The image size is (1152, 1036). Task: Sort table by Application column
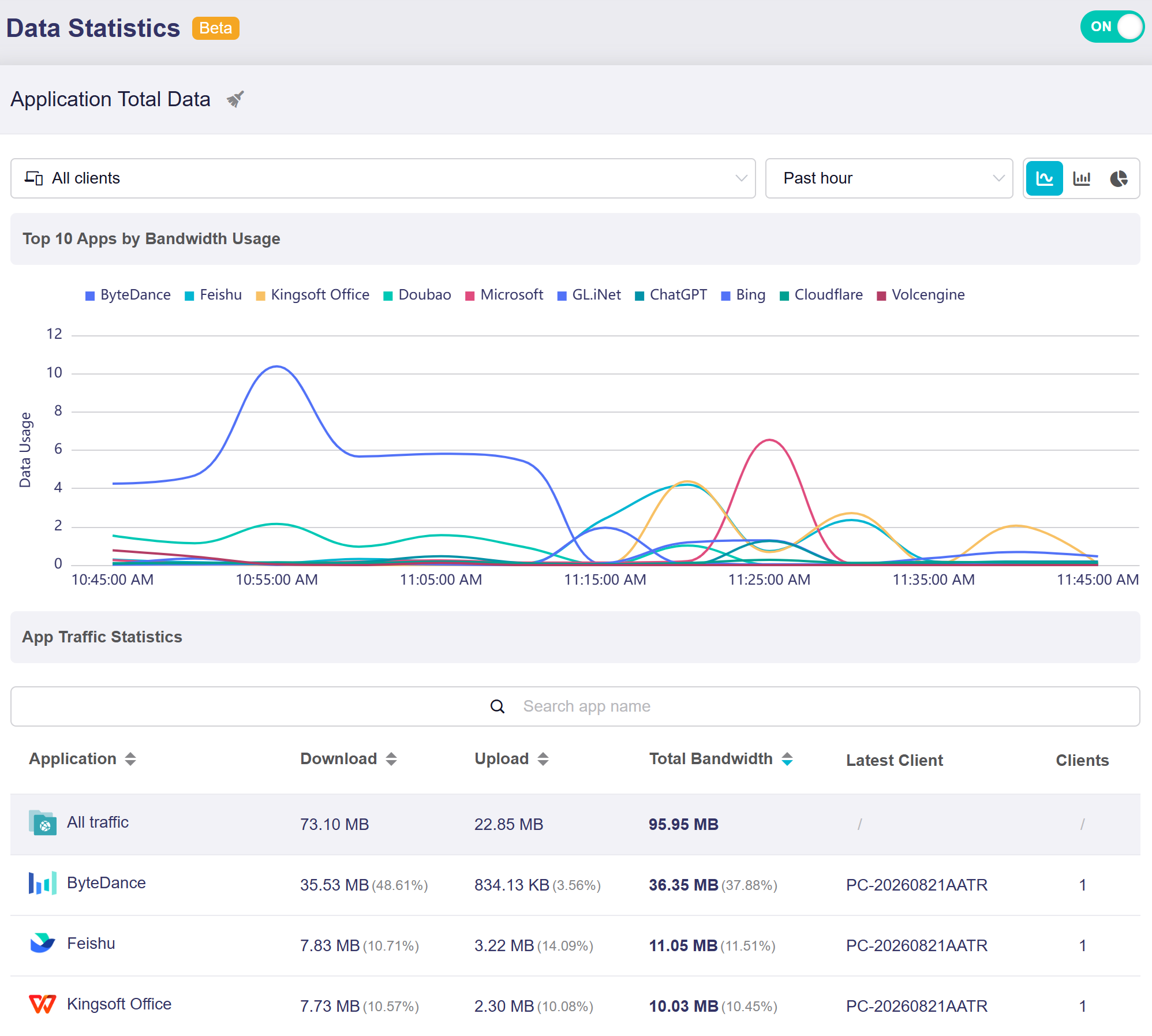(x=130, y=759)
